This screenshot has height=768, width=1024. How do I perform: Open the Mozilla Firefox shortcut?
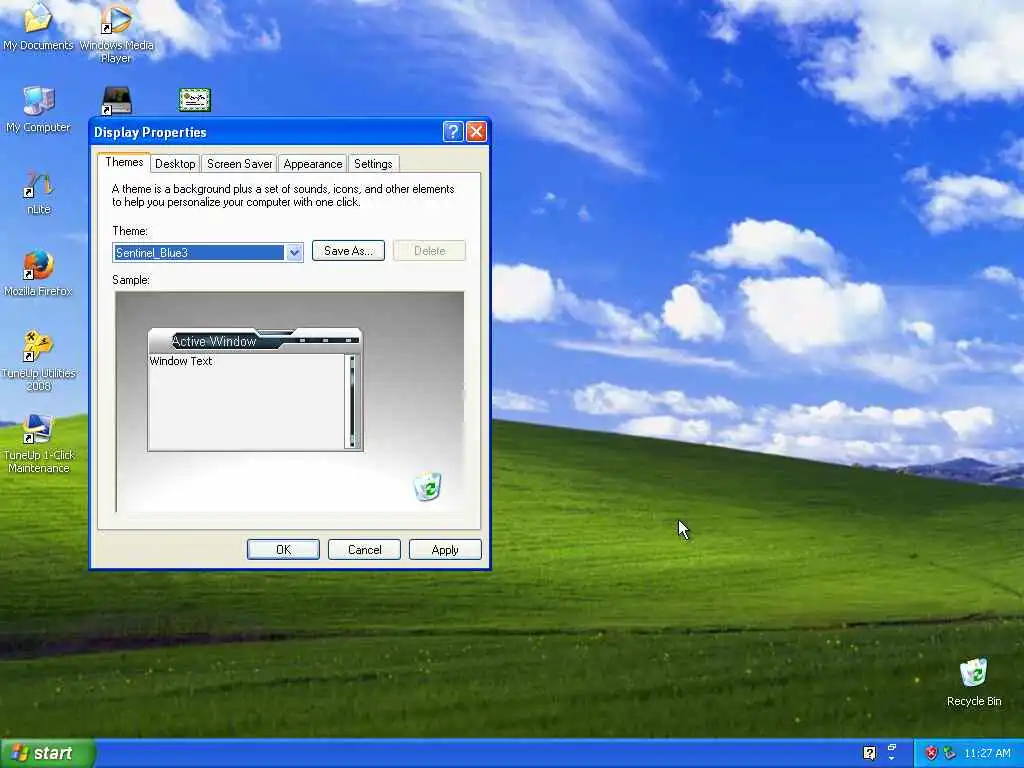tap(38, 273)
